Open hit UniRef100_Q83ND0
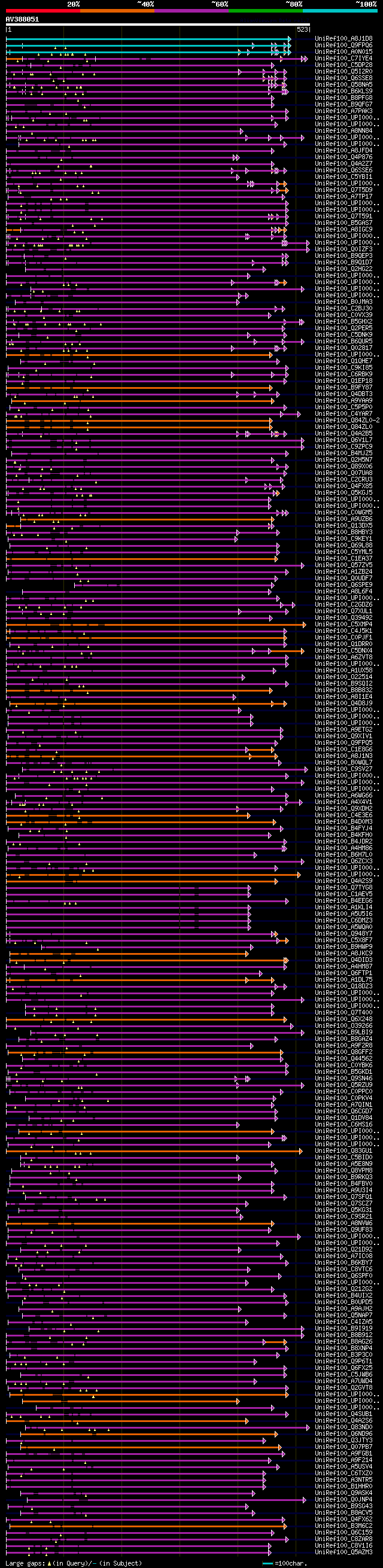Viewport: 383px width, 1568px height. click(344, 1427)
